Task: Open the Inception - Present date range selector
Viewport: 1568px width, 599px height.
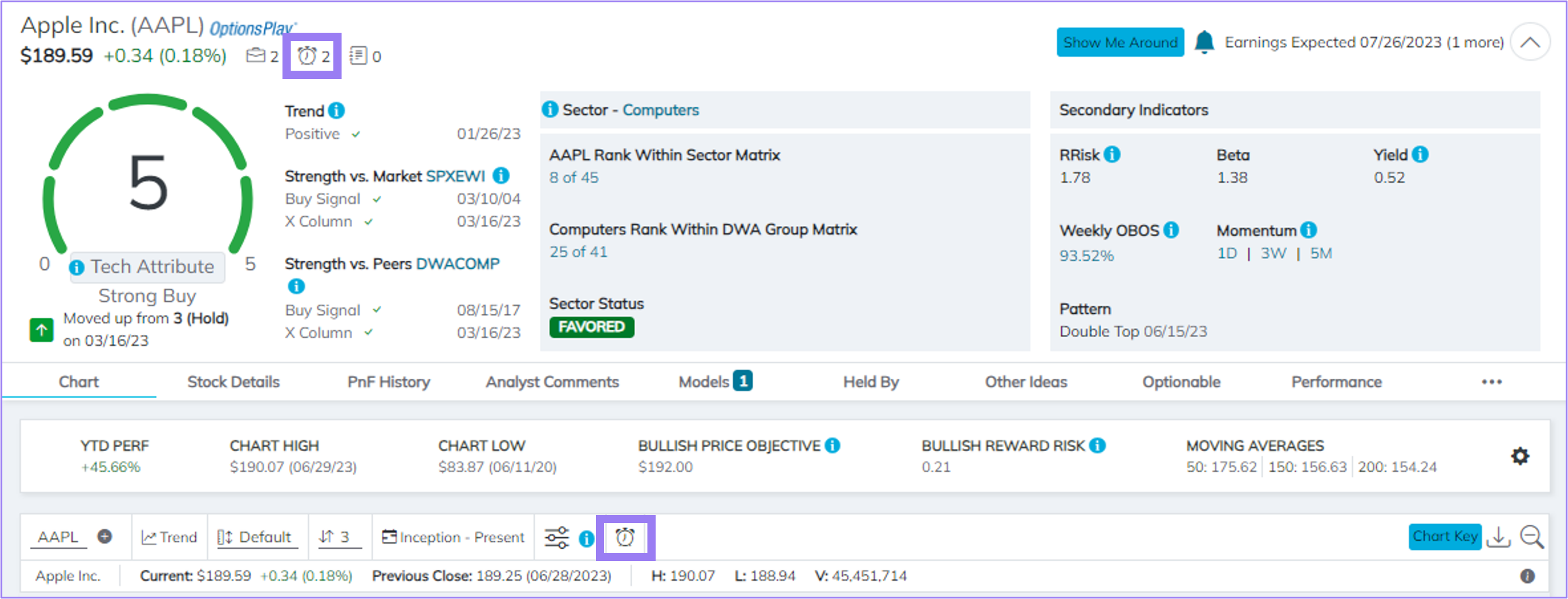Action: [453, 537]
